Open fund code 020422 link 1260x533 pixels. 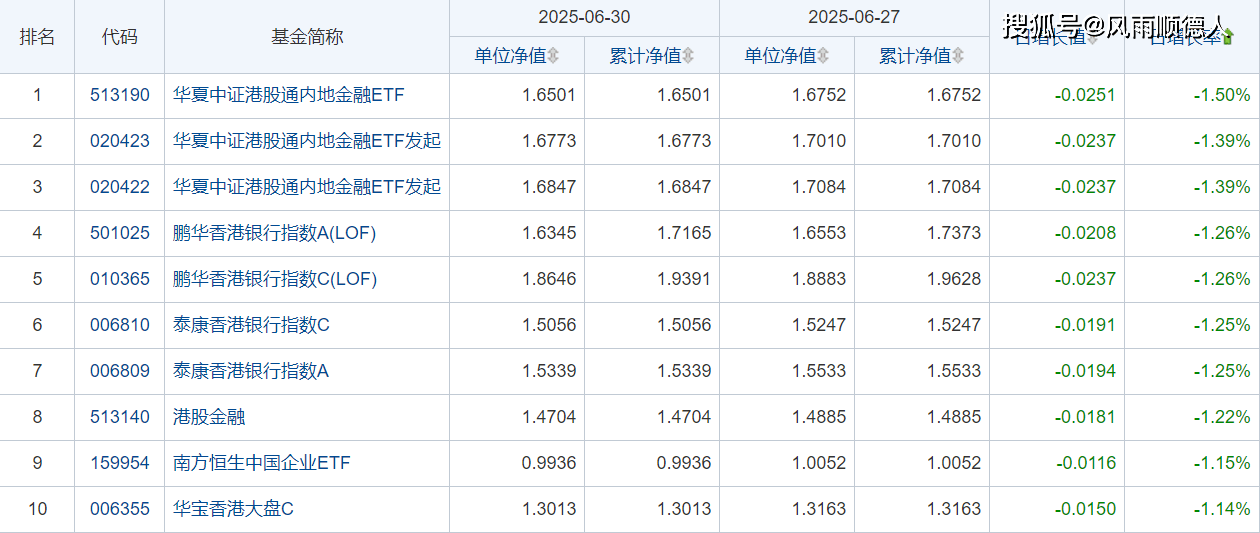120,188
